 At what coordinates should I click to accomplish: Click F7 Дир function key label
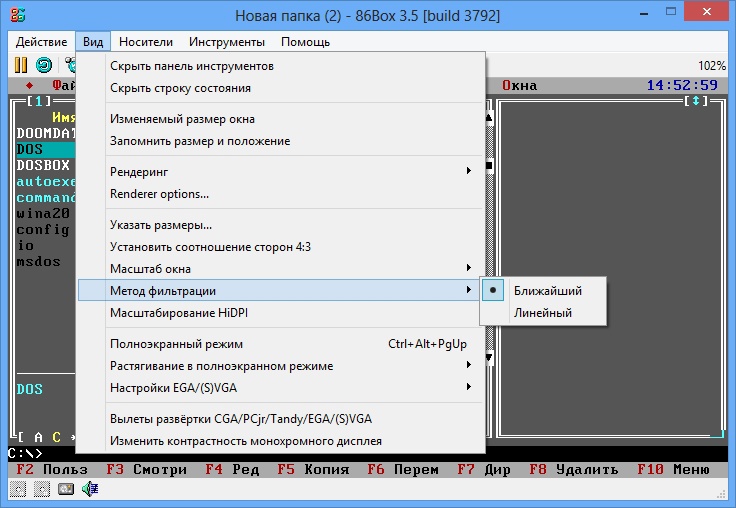click(484, 470)
